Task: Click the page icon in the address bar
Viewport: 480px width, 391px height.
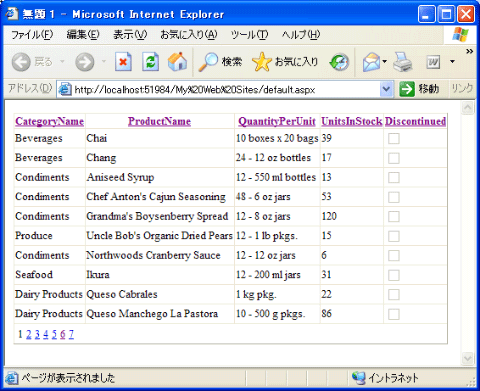Action: point(65,89)
